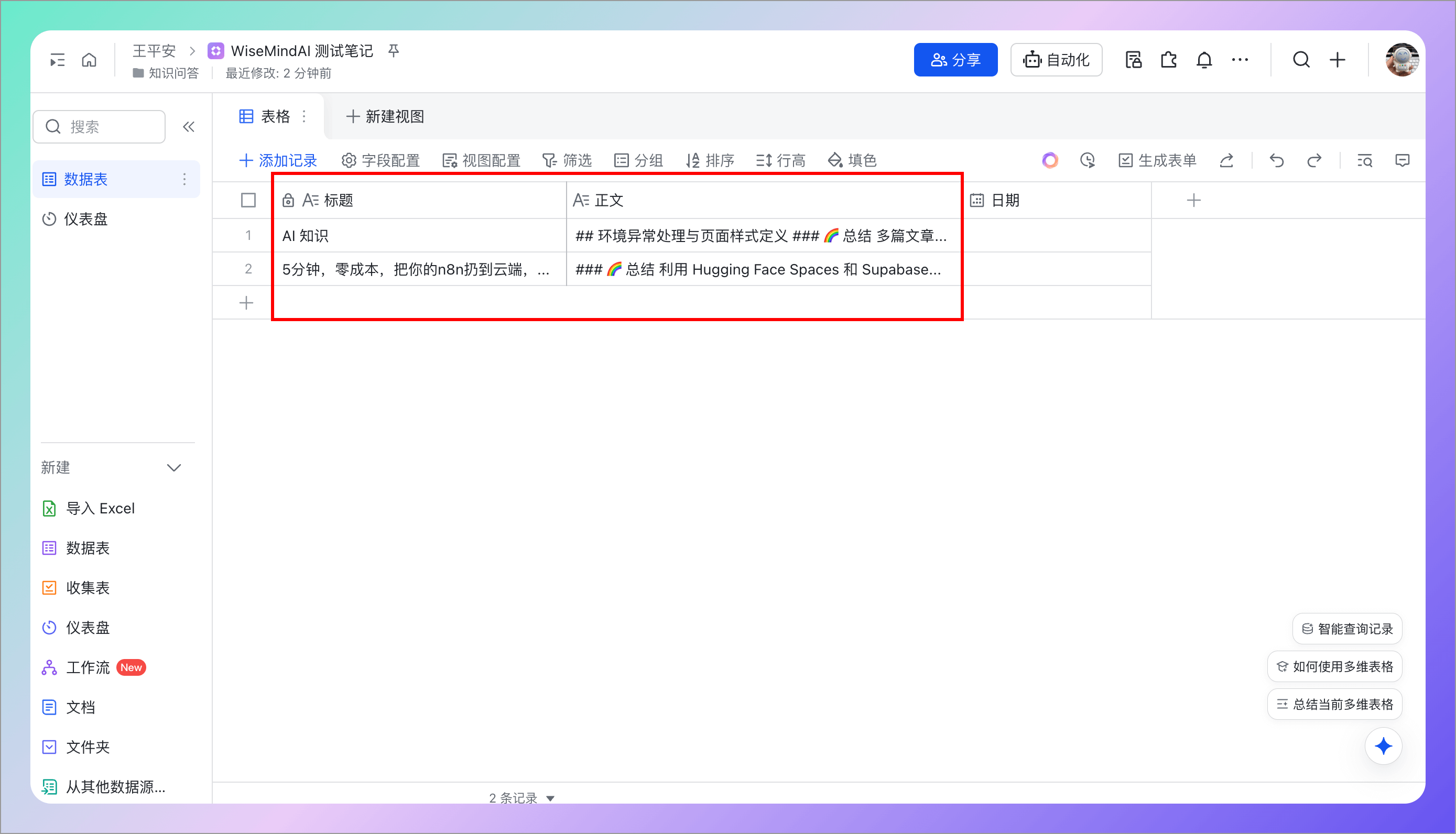The height and width of the screenshot is (834, 1456).
Task: Click the redo arrow icon
Action: pyautogui.click(x=1314, y=160)
